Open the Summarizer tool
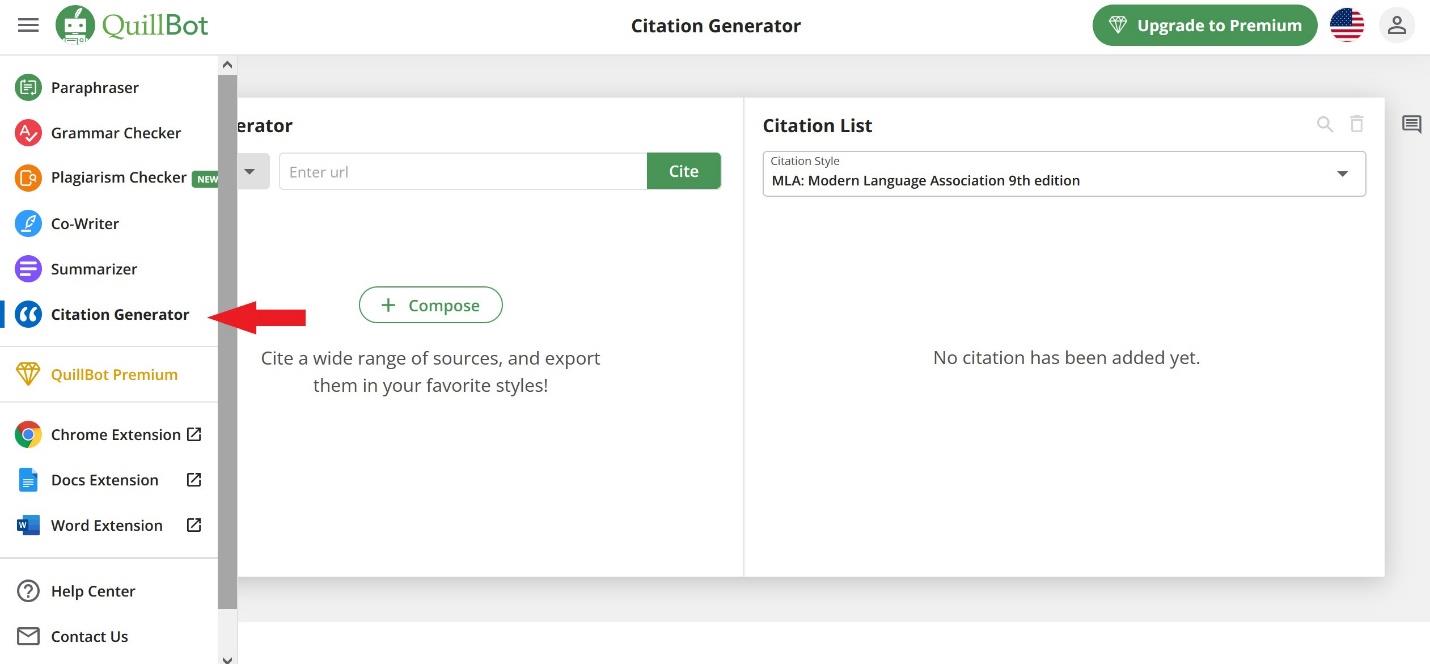This screenshot has height=664, width=1430. click(94, 269)
